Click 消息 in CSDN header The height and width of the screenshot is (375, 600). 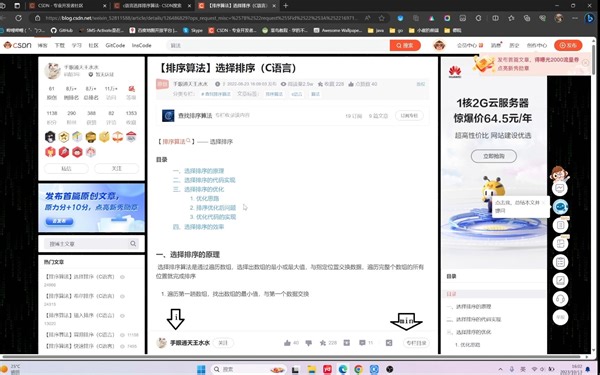(x=496, y=45)
